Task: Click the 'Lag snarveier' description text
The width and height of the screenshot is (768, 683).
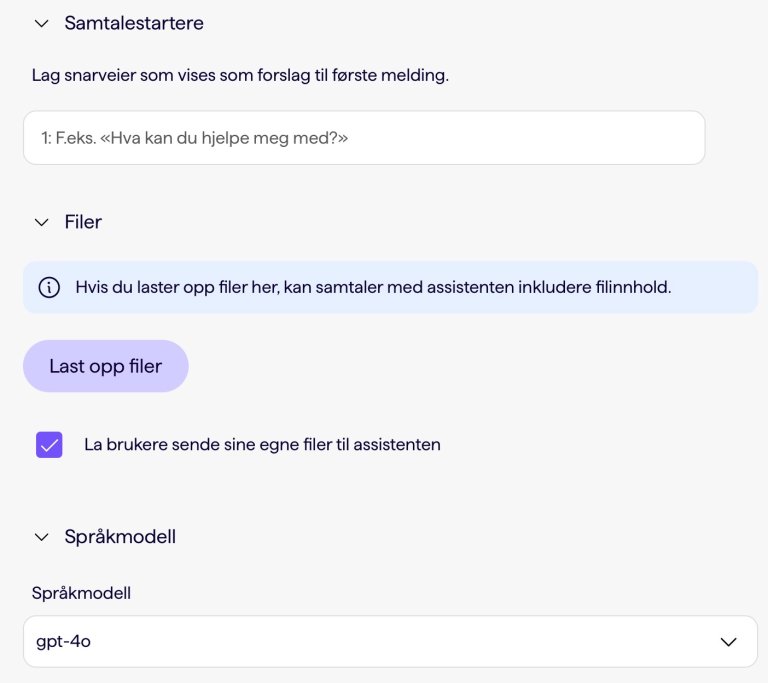Action: (x=240, y=75)
